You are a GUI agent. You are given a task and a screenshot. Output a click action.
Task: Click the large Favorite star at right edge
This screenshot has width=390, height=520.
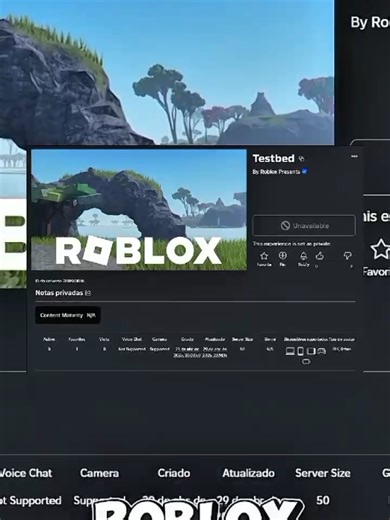(380, 249)
